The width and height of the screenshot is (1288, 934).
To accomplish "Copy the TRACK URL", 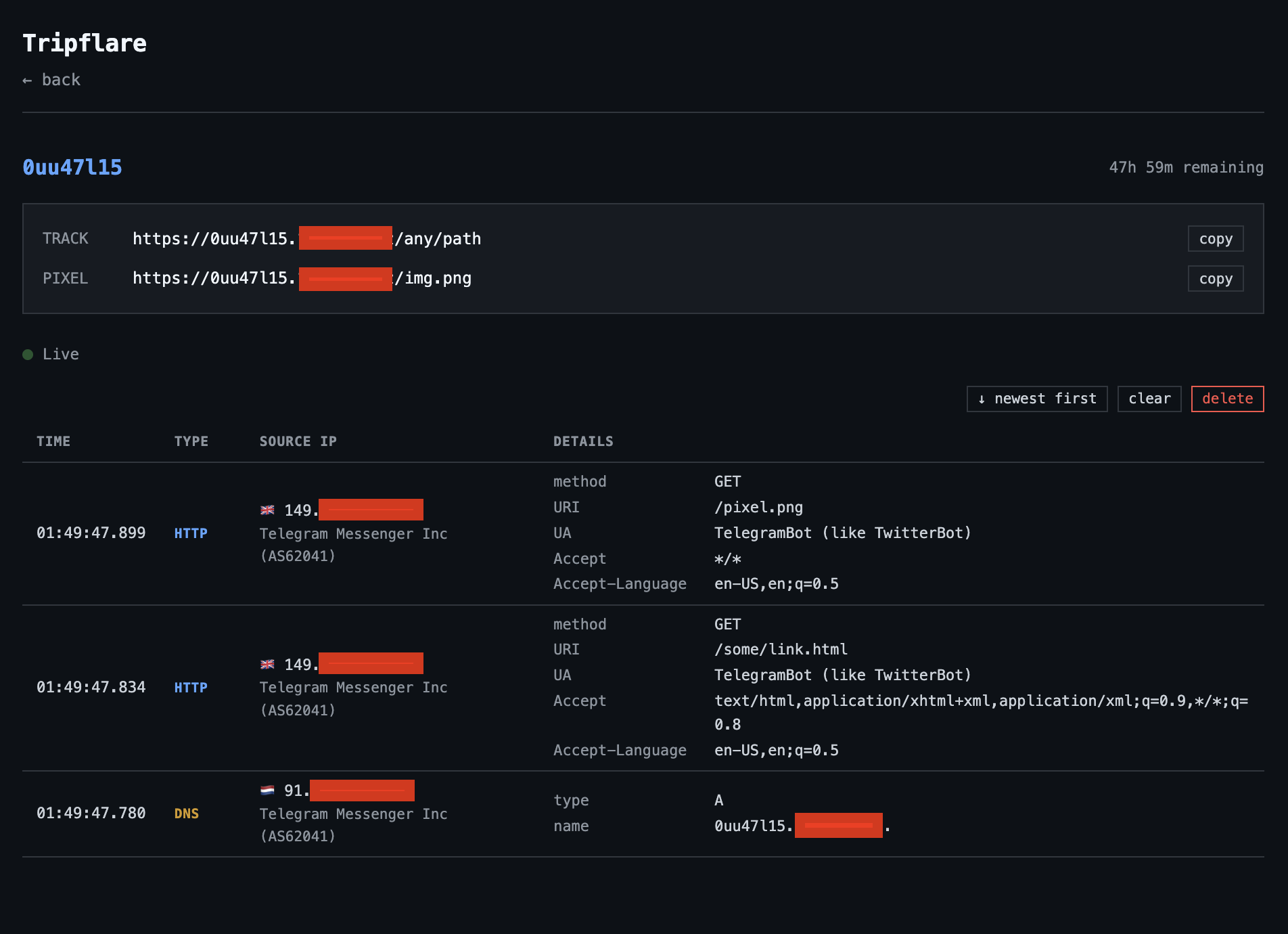I will click(x=1215, y=238).
